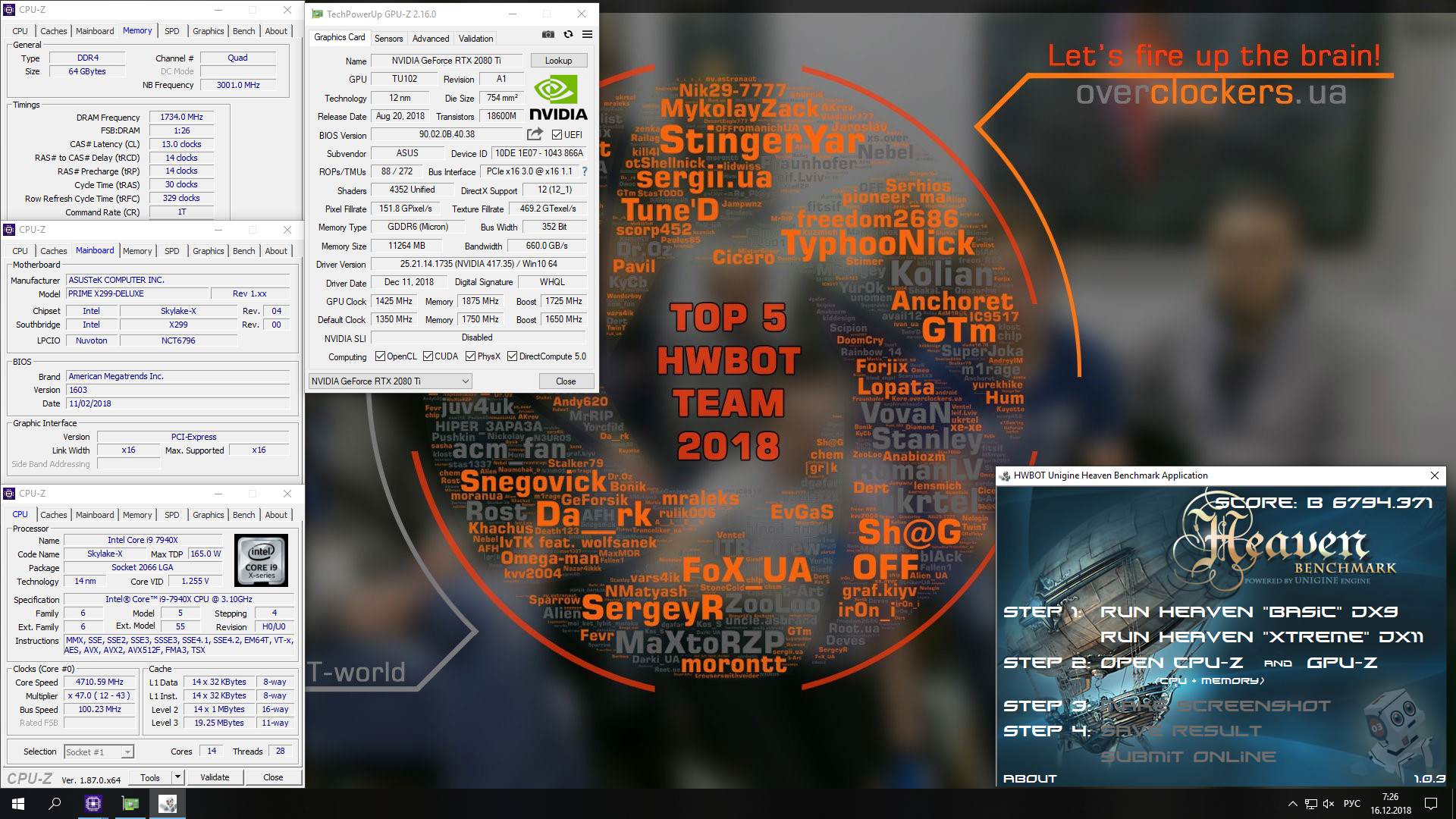The image size is (1456, 819).
Task: Click BIOS Version field 90.02.0B.40.38
Action: click(447, 134)
